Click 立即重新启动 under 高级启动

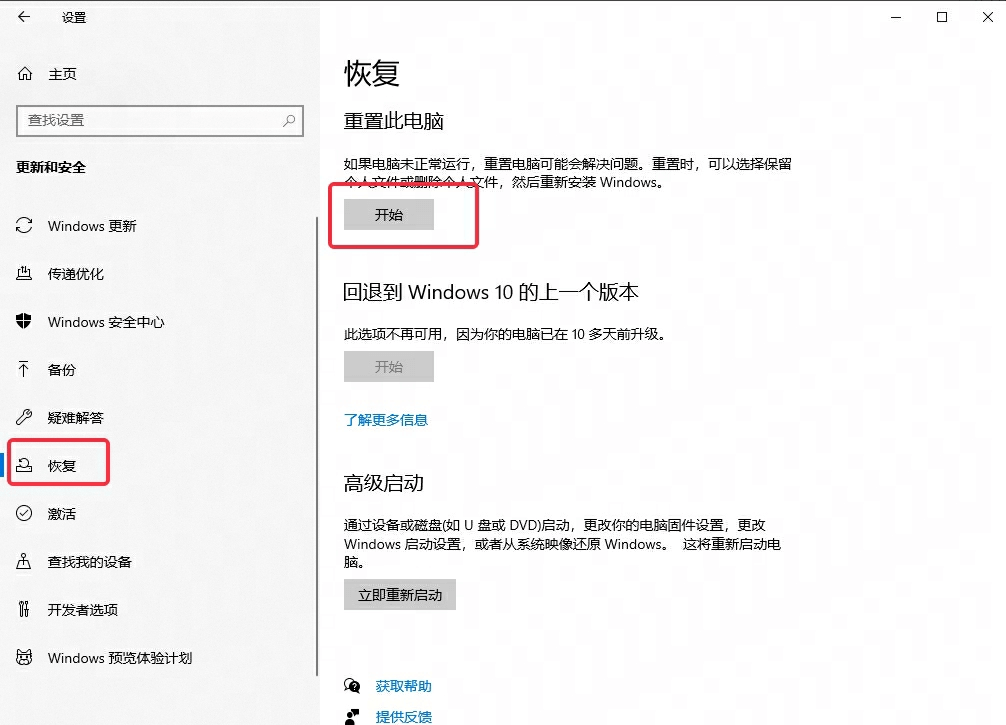click(399, 594)
